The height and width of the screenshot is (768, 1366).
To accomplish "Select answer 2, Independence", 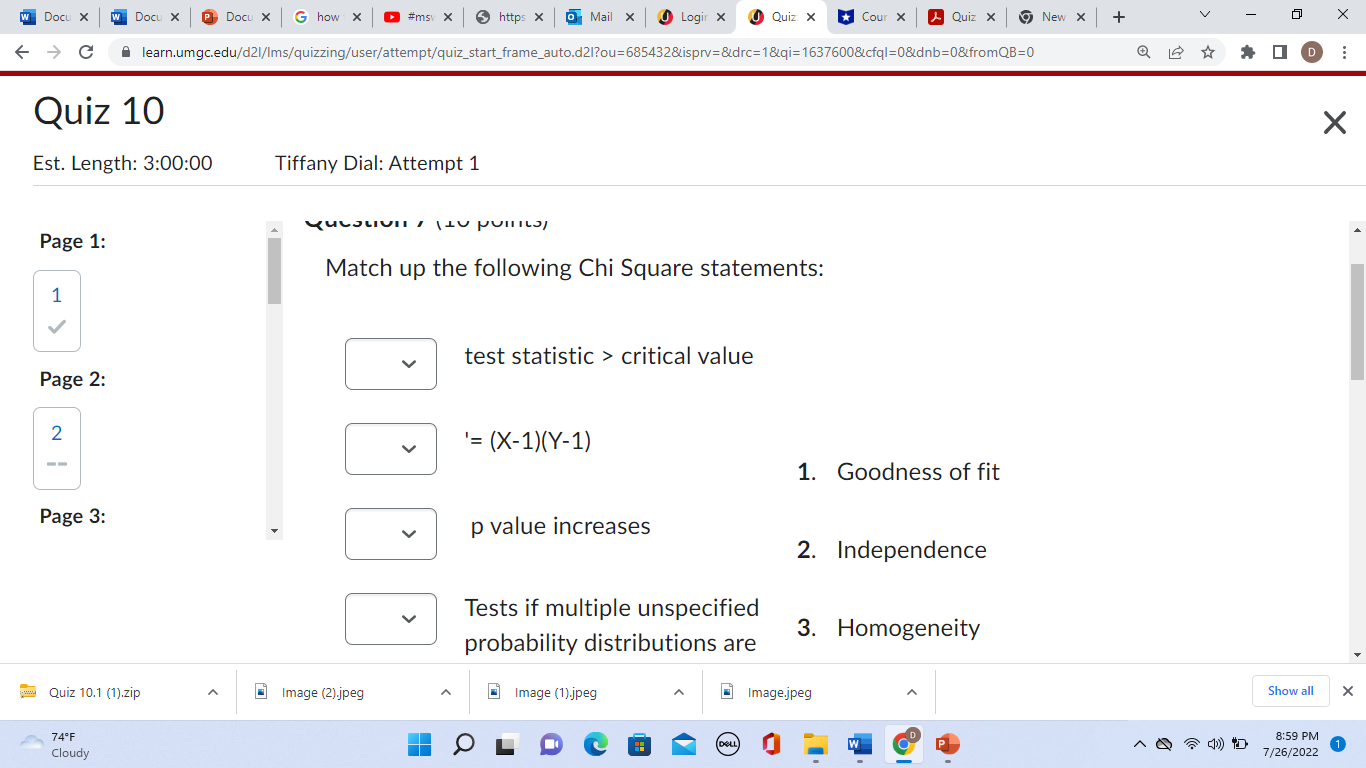I will click(x=912, y=549).
